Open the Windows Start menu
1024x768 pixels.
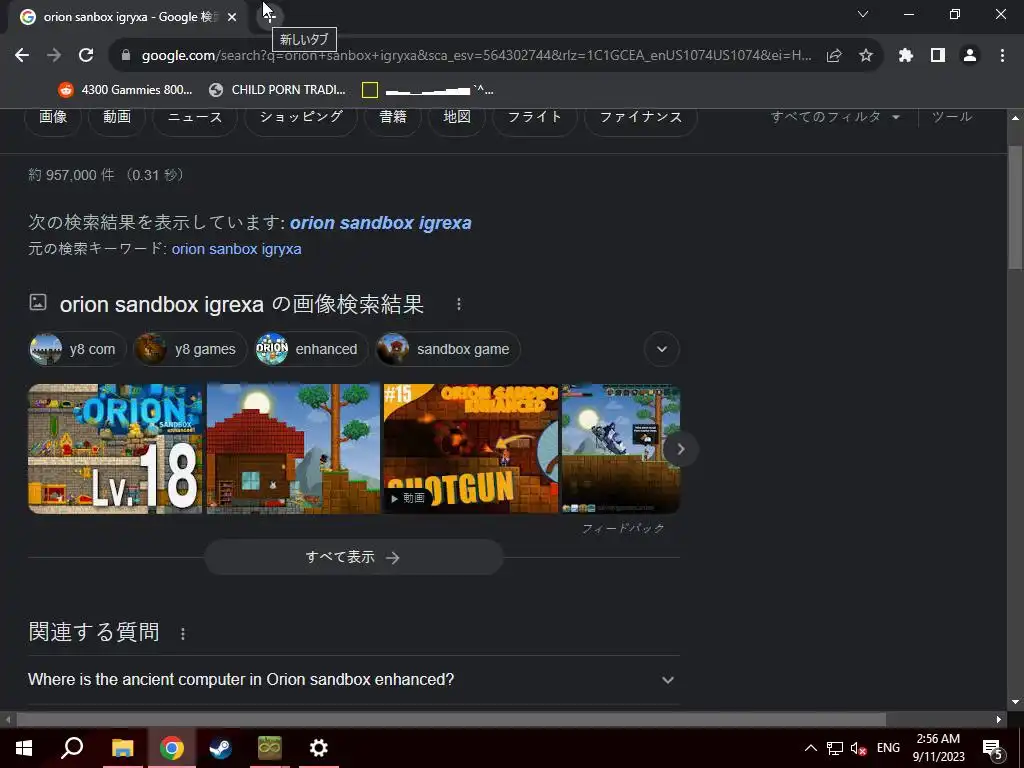pos(24,748)
